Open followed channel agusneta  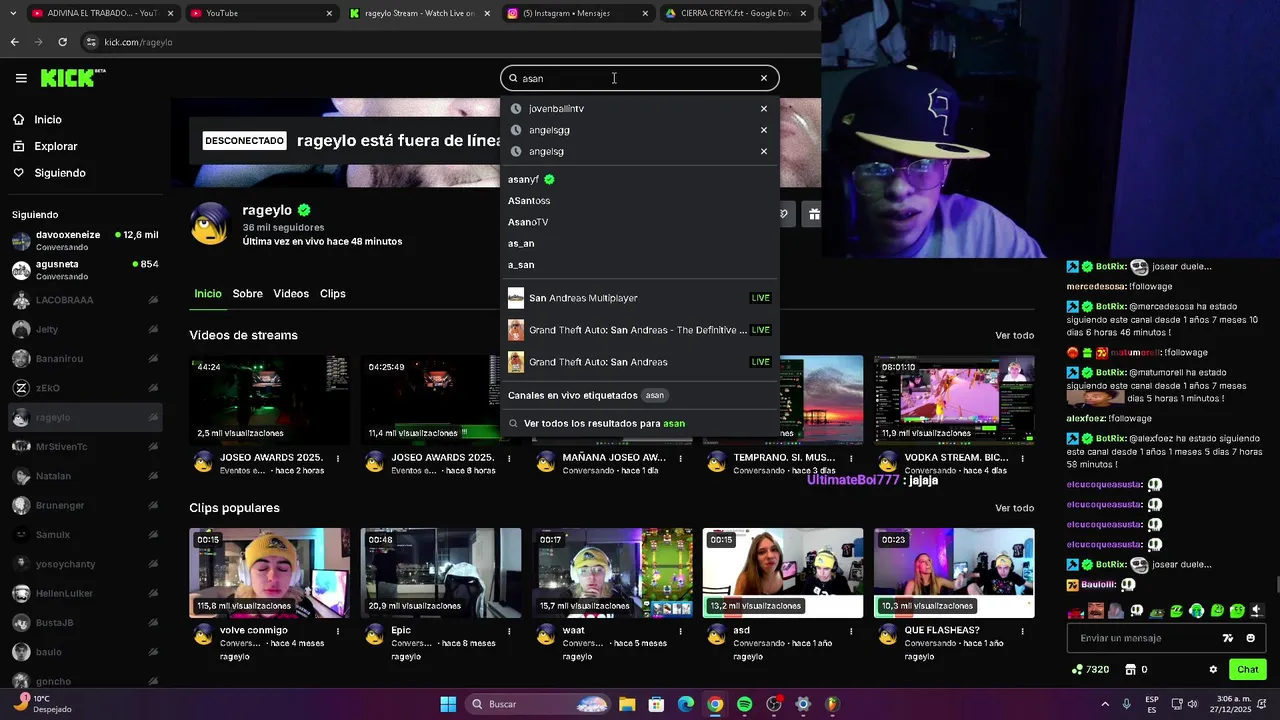(85, 270)
